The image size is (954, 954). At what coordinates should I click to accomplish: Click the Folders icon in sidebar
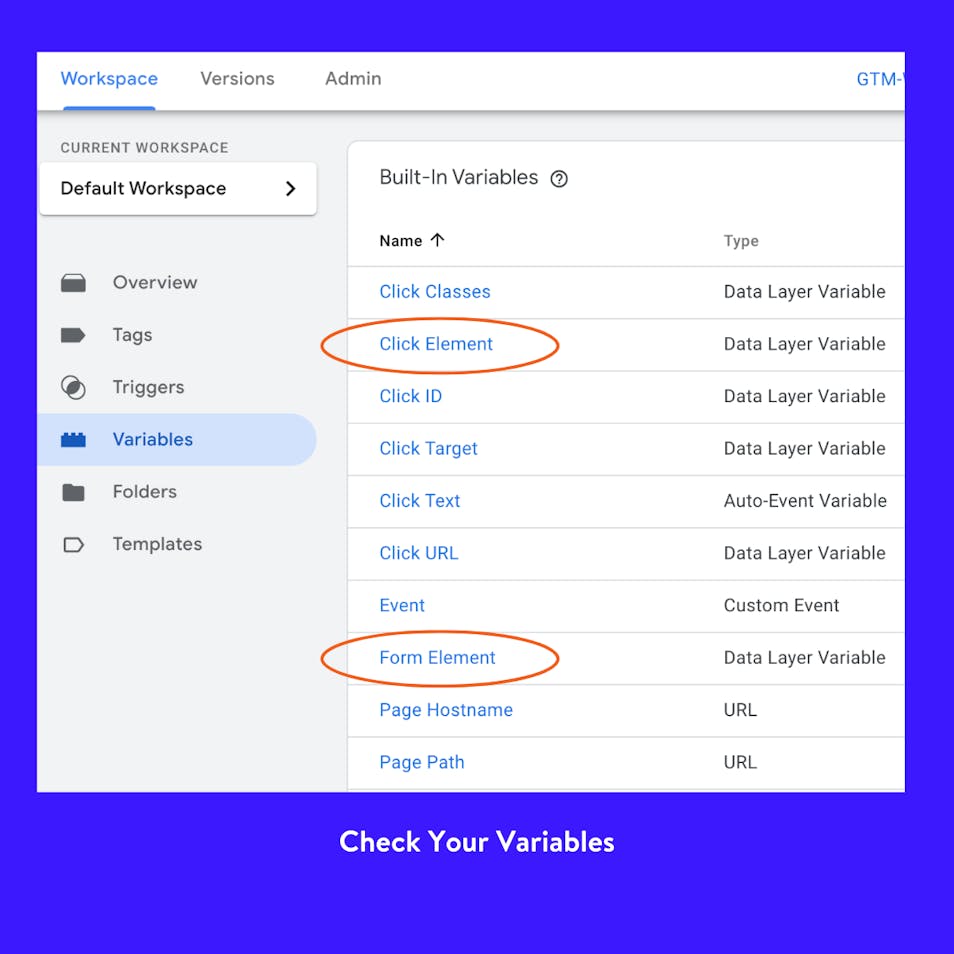(x=73, y=492)
